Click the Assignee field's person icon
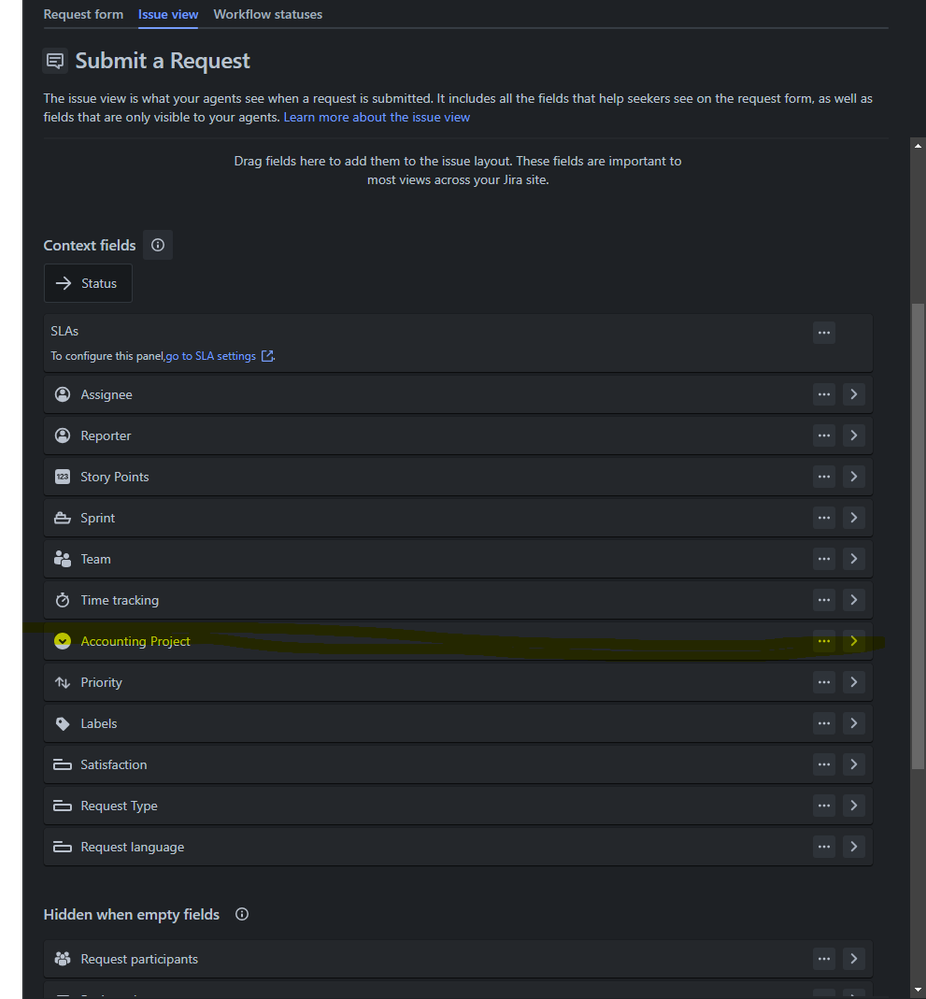926x999 pixels. point(63,394)
